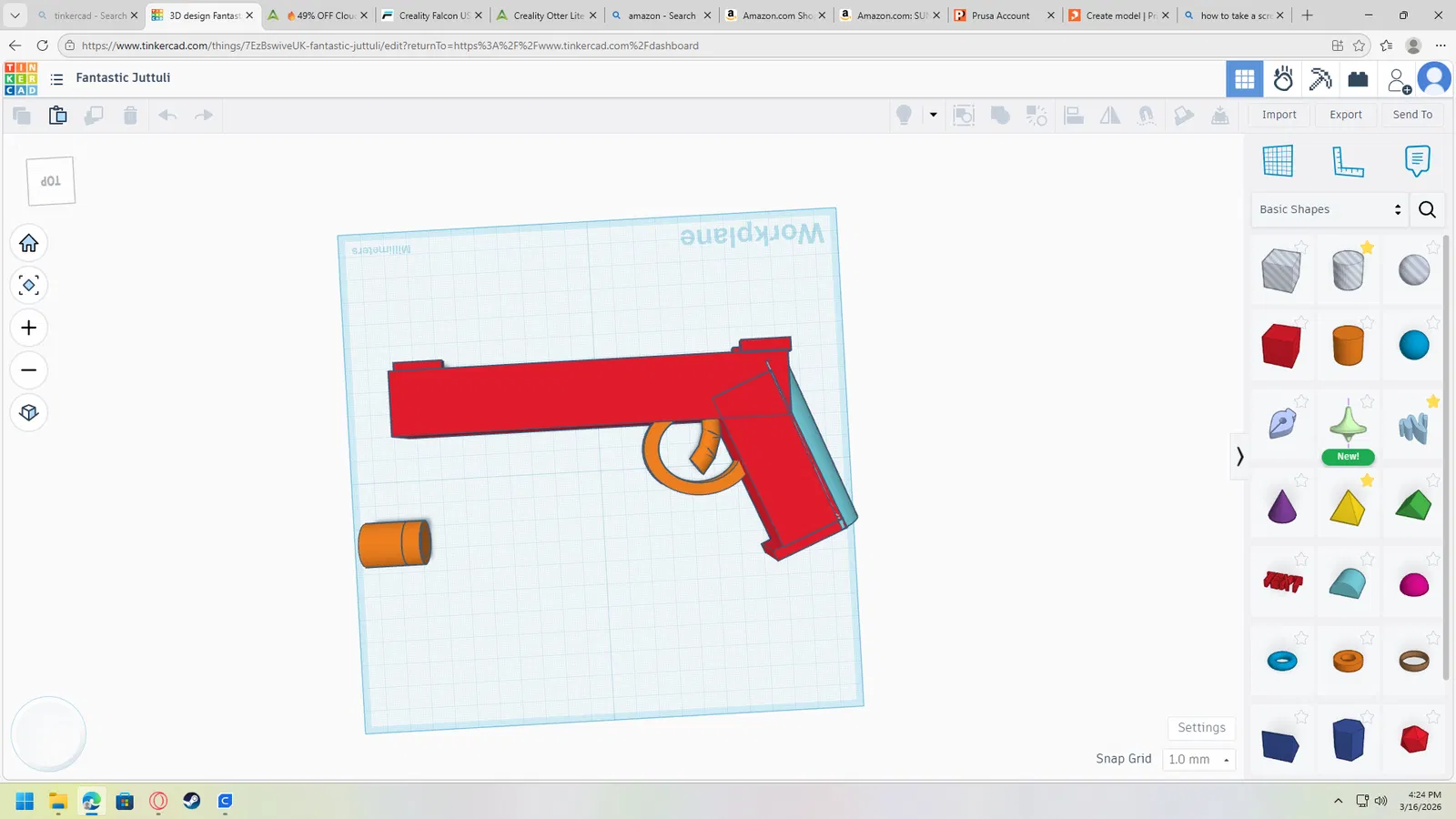The width and height of the screenshot is (1456, 819).
Task: Pick the red Box shape
Action: coord(1280,346)
